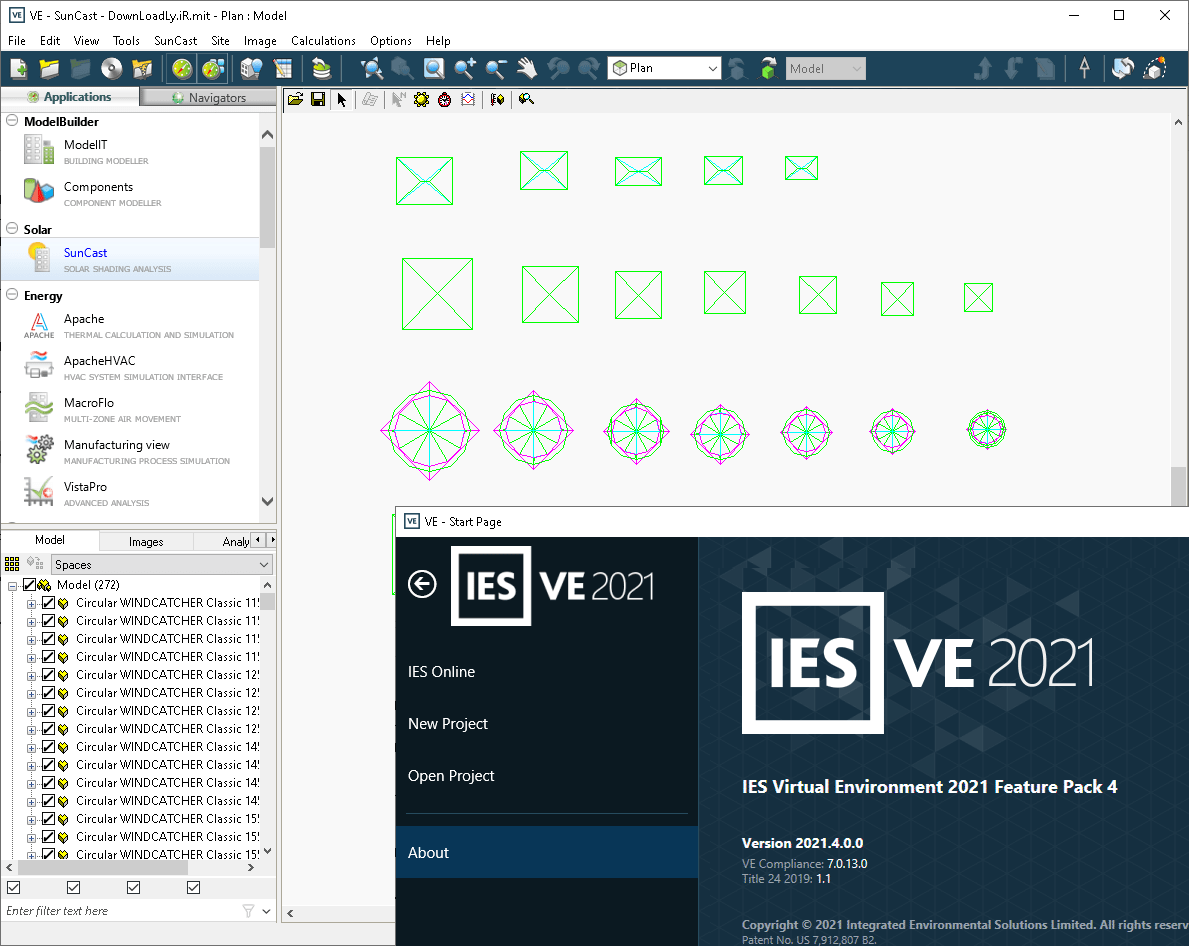Select the black arrow pointer tool

coord(341,99)
